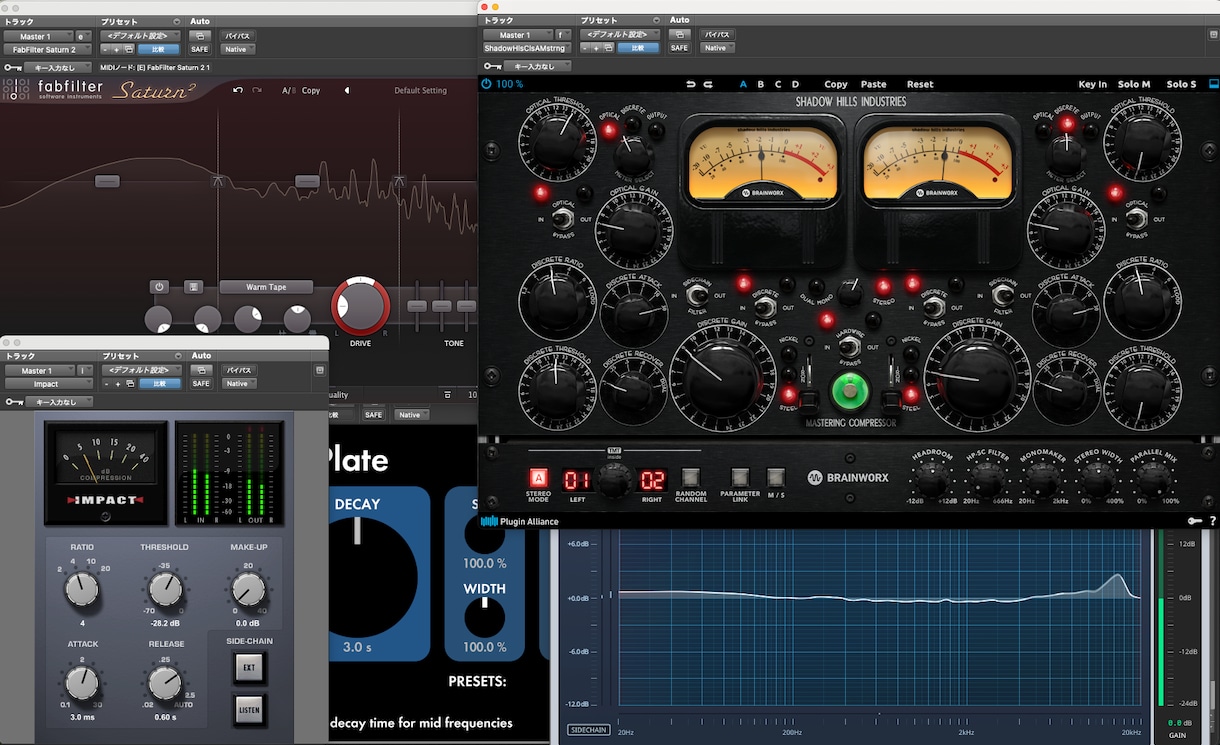
Task: Toggle the M / S button
Action: coord(776,477)
